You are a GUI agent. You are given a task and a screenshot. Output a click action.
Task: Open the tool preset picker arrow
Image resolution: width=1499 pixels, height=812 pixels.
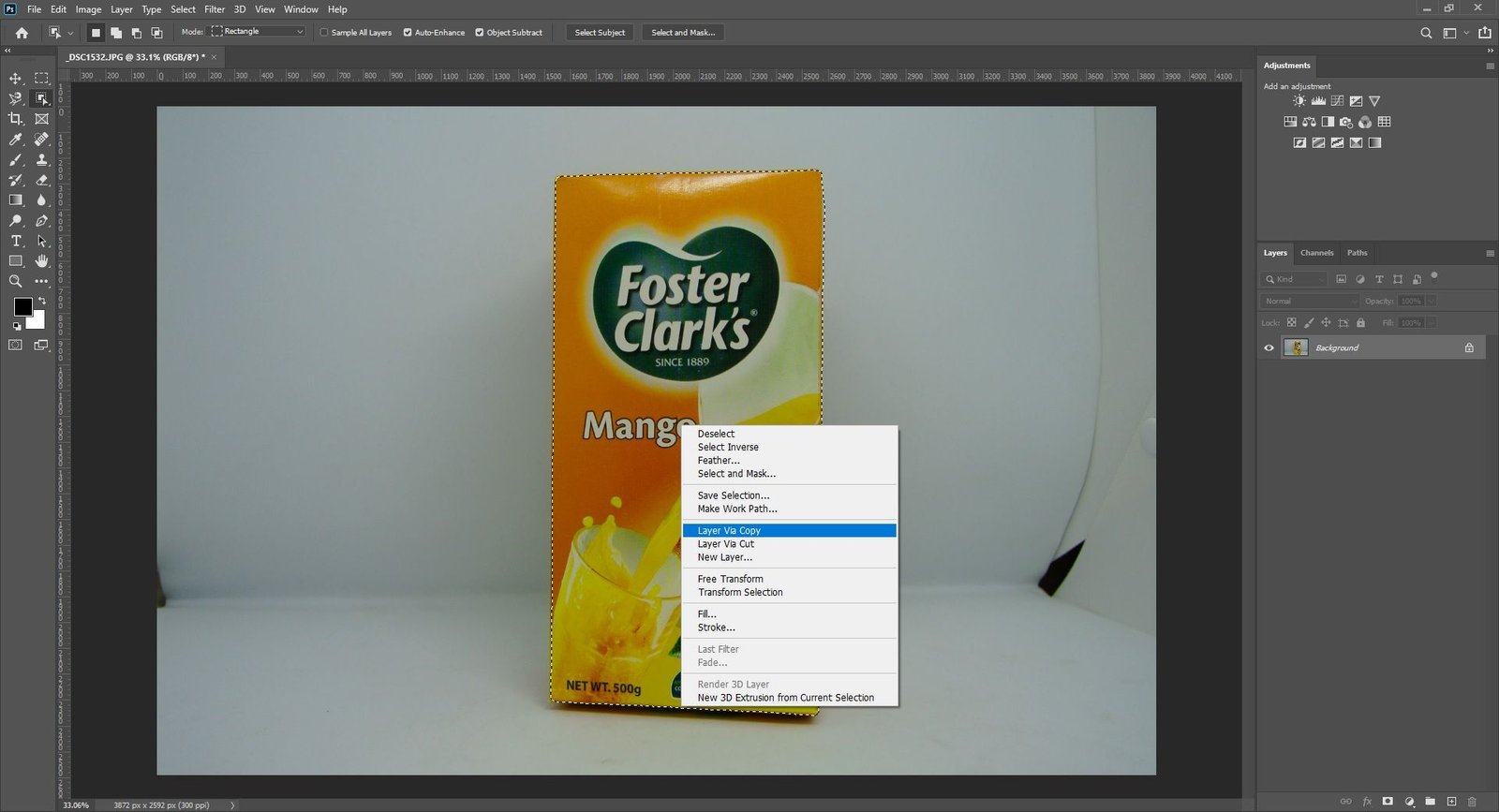coord(70,33)
